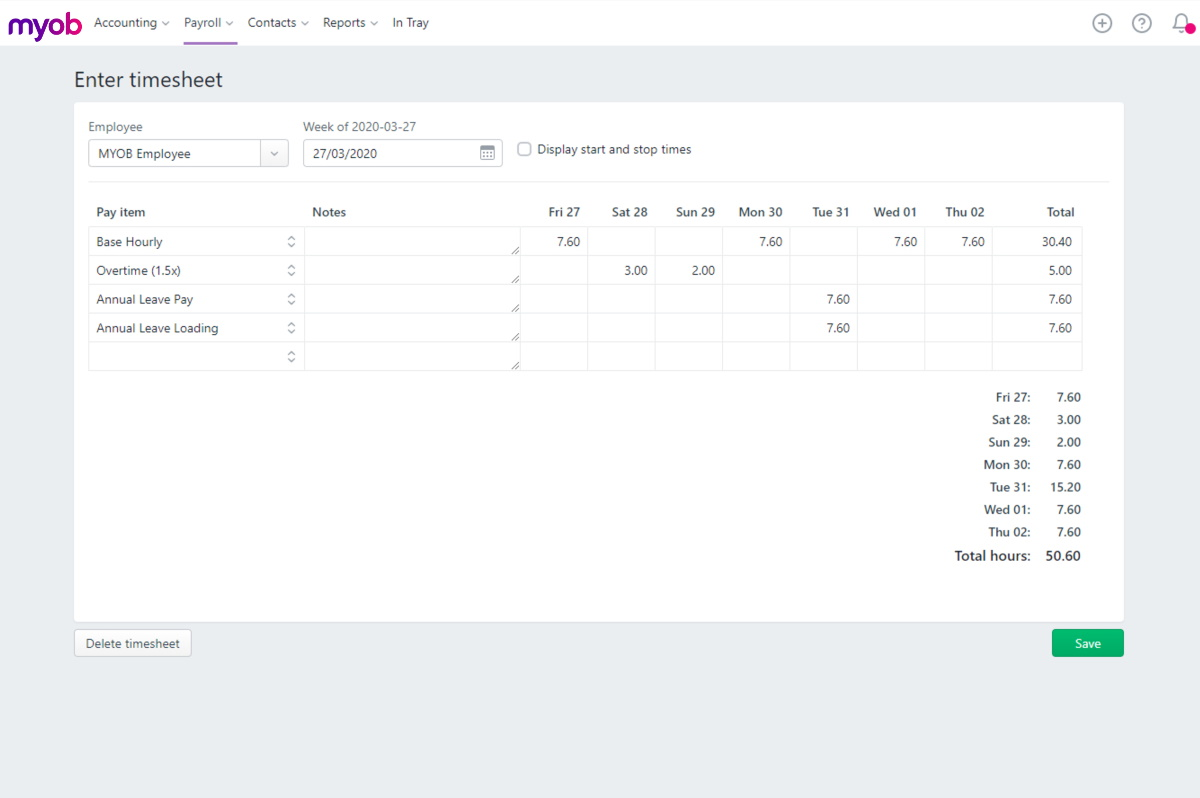Click the Mon 30 column header
This screenshot has width=1200, height=798.
tap(760, 212)
